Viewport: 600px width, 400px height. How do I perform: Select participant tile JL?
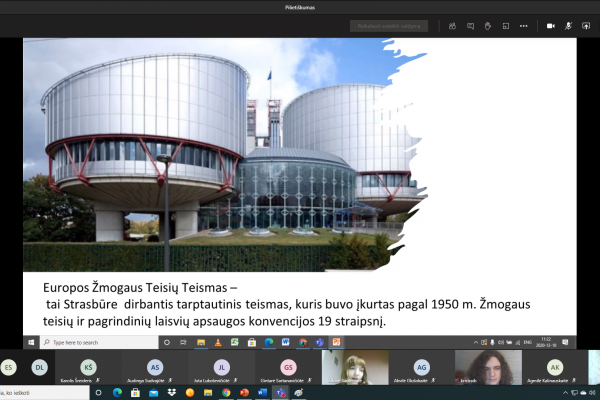coord(222,367)
